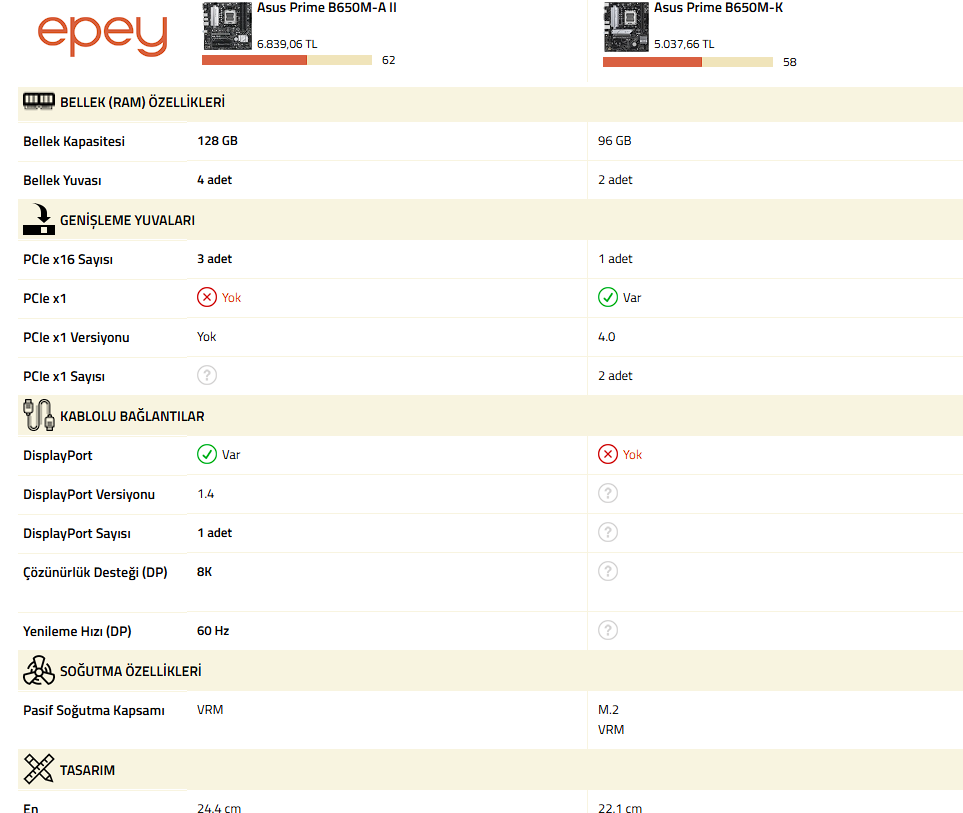Click the 6.839,06 TL price

(x=287, y=44)
